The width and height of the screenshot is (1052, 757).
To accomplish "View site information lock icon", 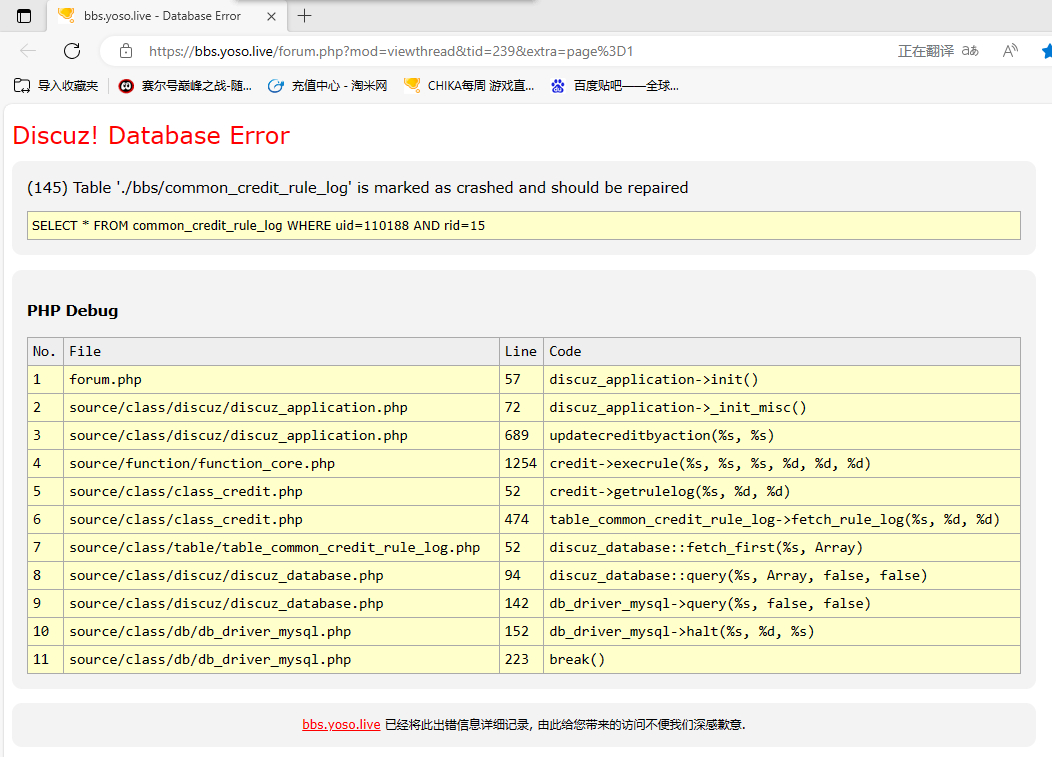I will tap(125, 51).
